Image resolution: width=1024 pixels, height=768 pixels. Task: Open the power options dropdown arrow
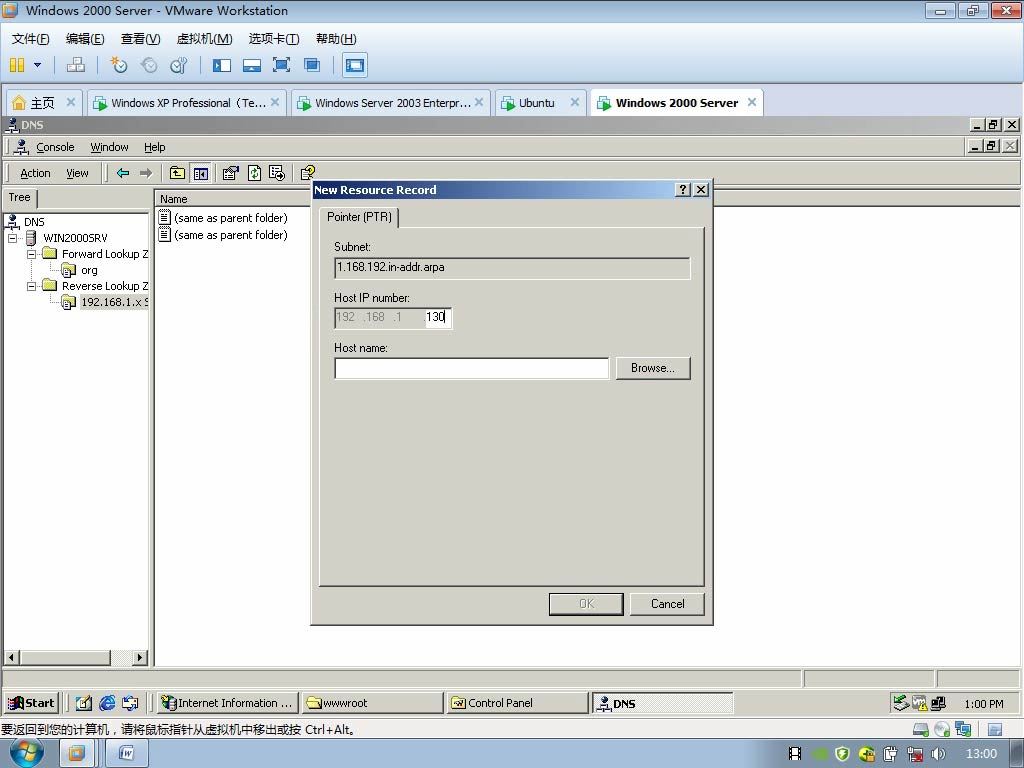pyautogui.click(x=37, y=65)
